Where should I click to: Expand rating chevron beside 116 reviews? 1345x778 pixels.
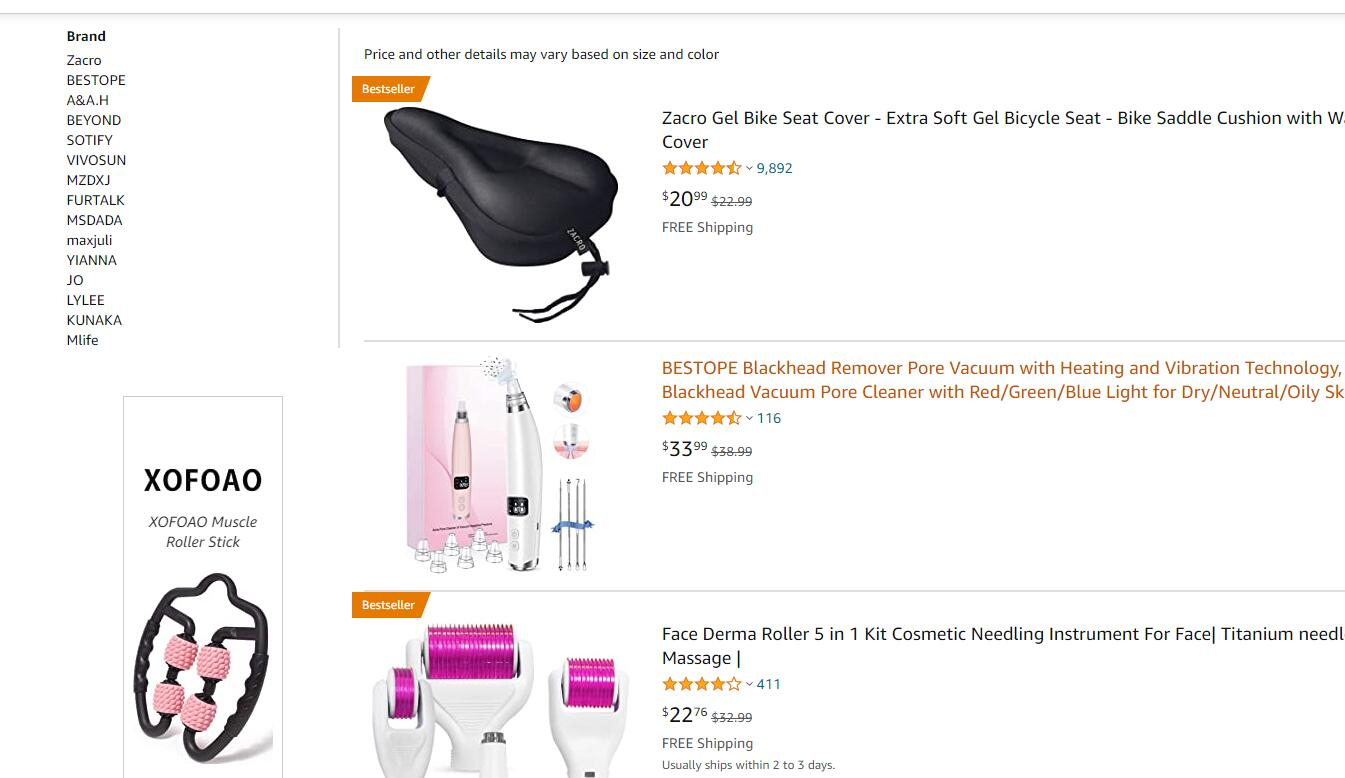(749, 418)
